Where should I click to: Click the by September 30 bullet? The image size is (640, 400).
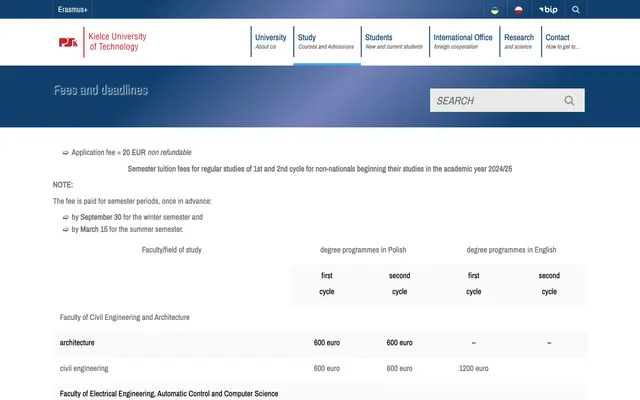click(137, 217)
